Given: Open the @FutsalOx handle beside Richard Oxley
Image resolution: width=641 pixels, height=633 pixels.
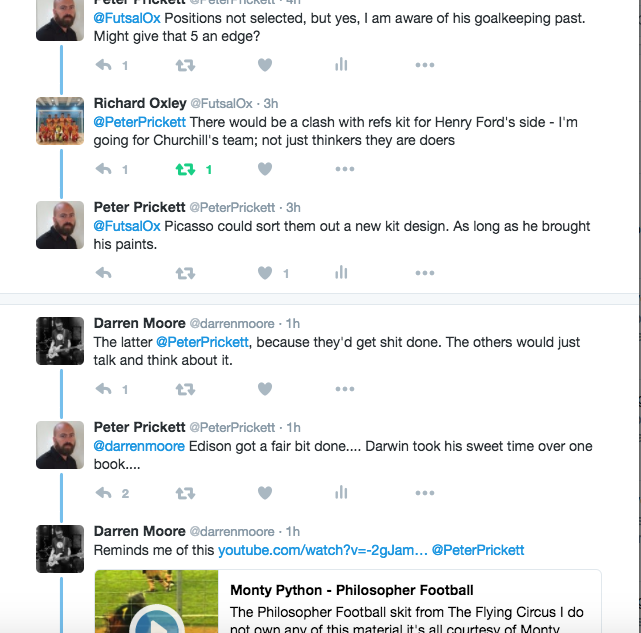Looking at the screenshot, I should click(x=223, y=103).
